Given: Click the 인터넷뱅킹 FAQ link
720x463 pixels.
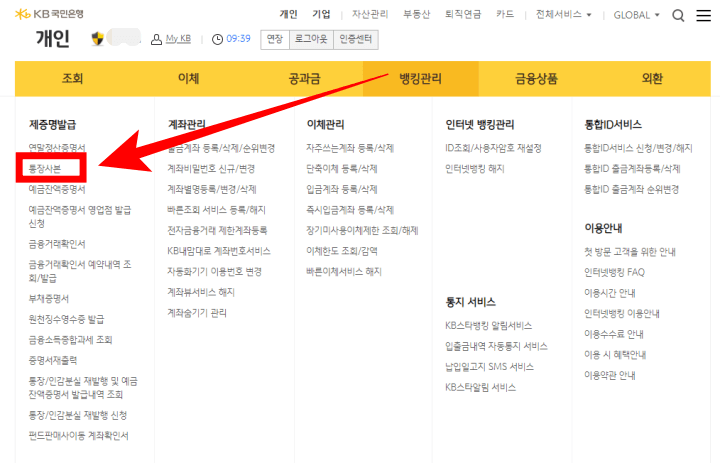Looking at the screenshot, I should [x=615, y=272].
